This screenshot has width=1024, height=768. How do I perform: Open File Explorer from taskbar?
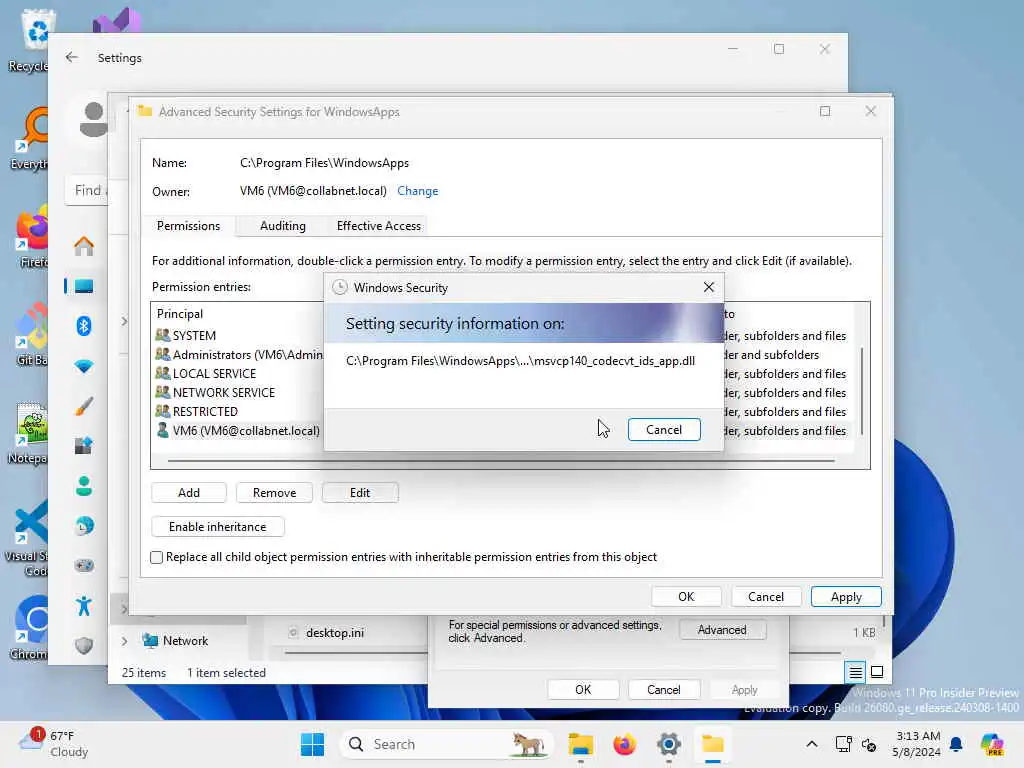[581, 744]
